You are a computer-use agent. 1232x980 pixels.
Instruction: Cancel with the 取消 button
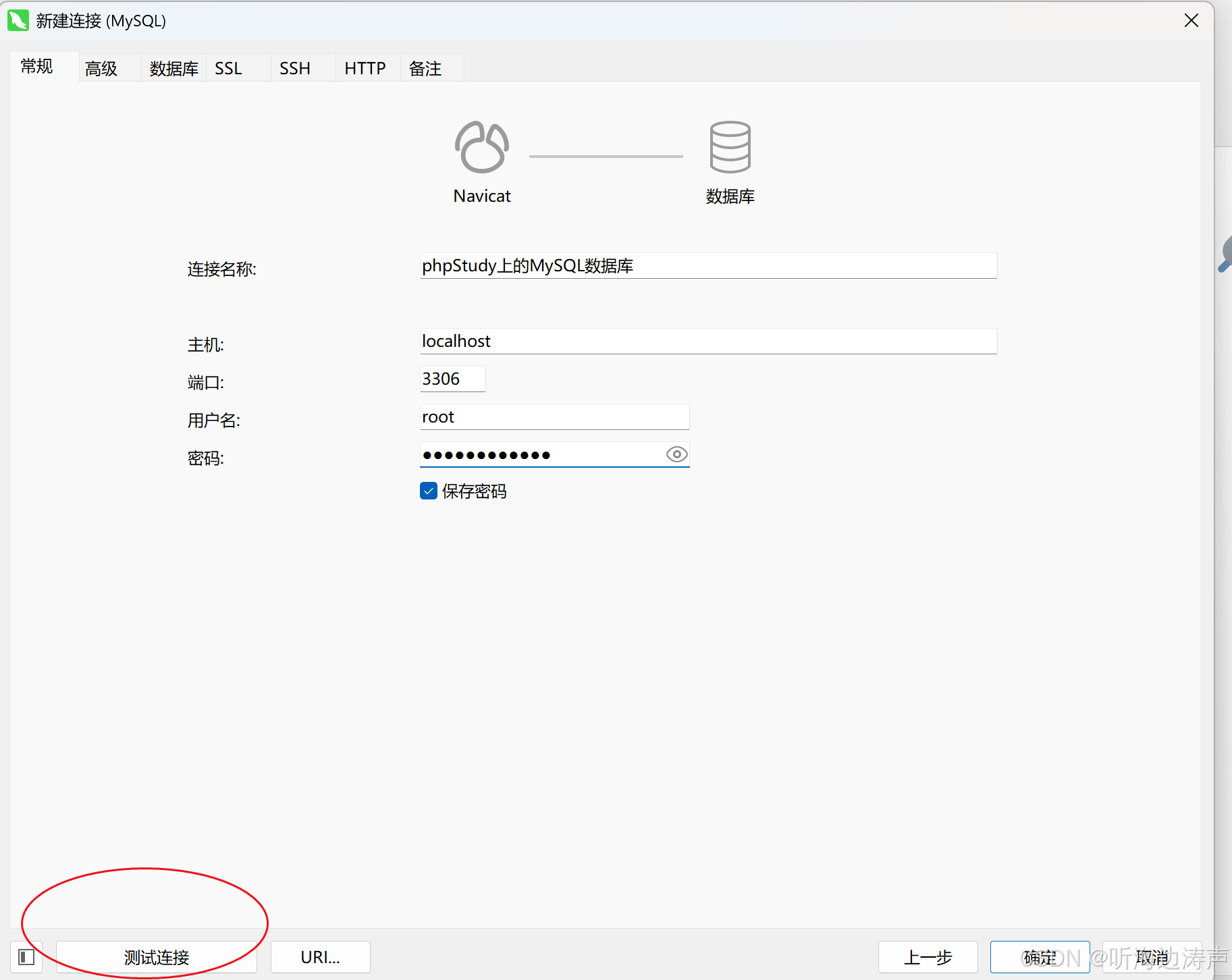pyautogui.click(x=1152, y=957)
